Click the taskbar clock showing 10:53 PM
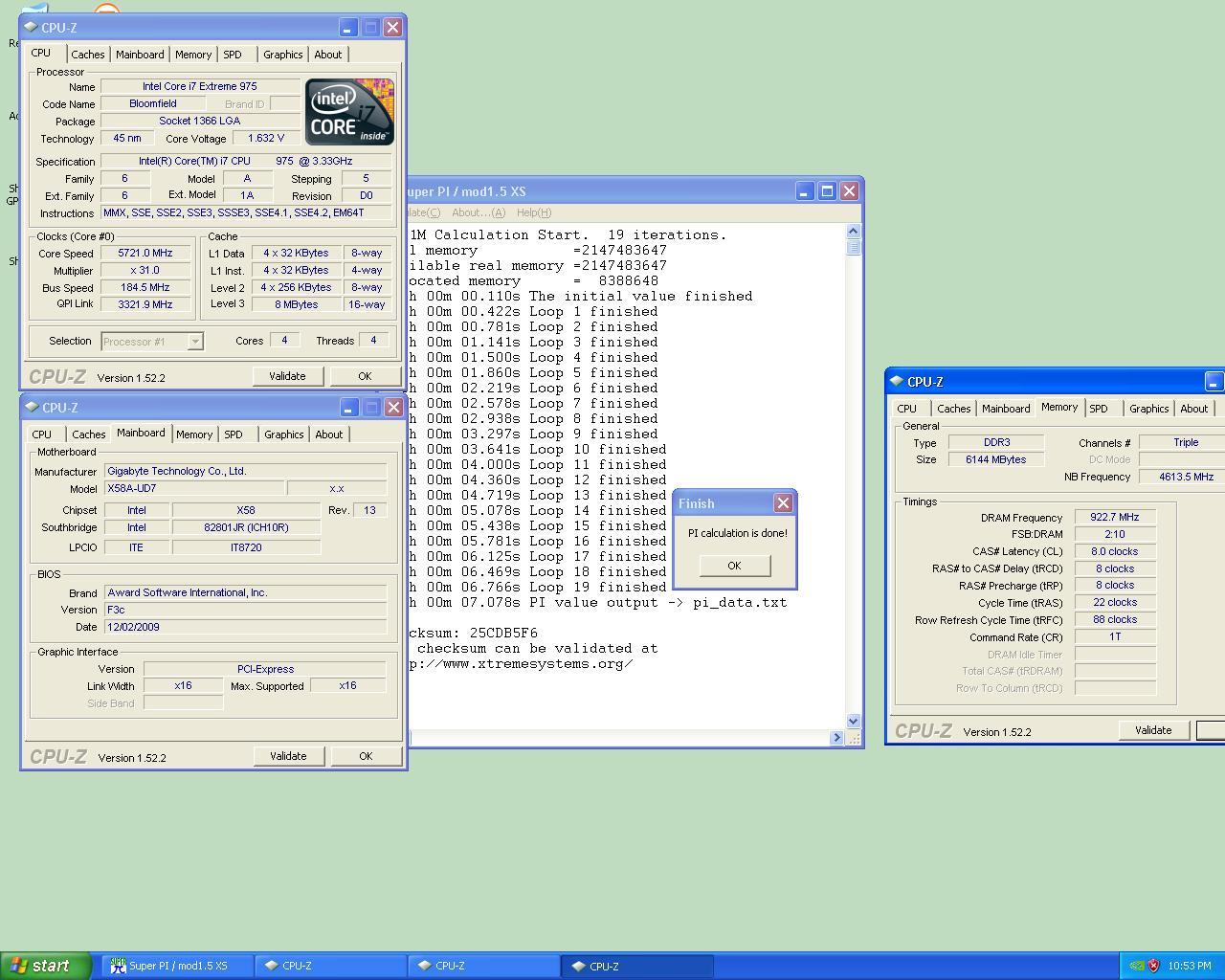The height and width of the screenshot is (980, 1225). point(1190,966)
